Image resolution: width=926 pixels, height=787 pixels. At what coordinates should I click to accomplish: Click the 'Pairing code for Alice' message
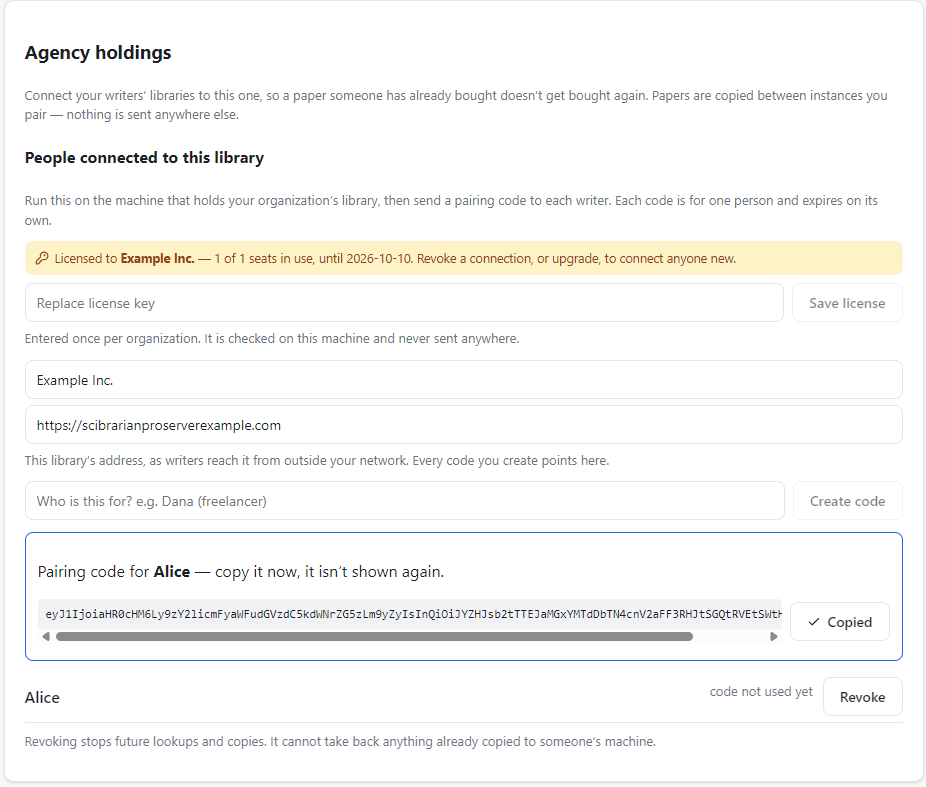(241, 572)
